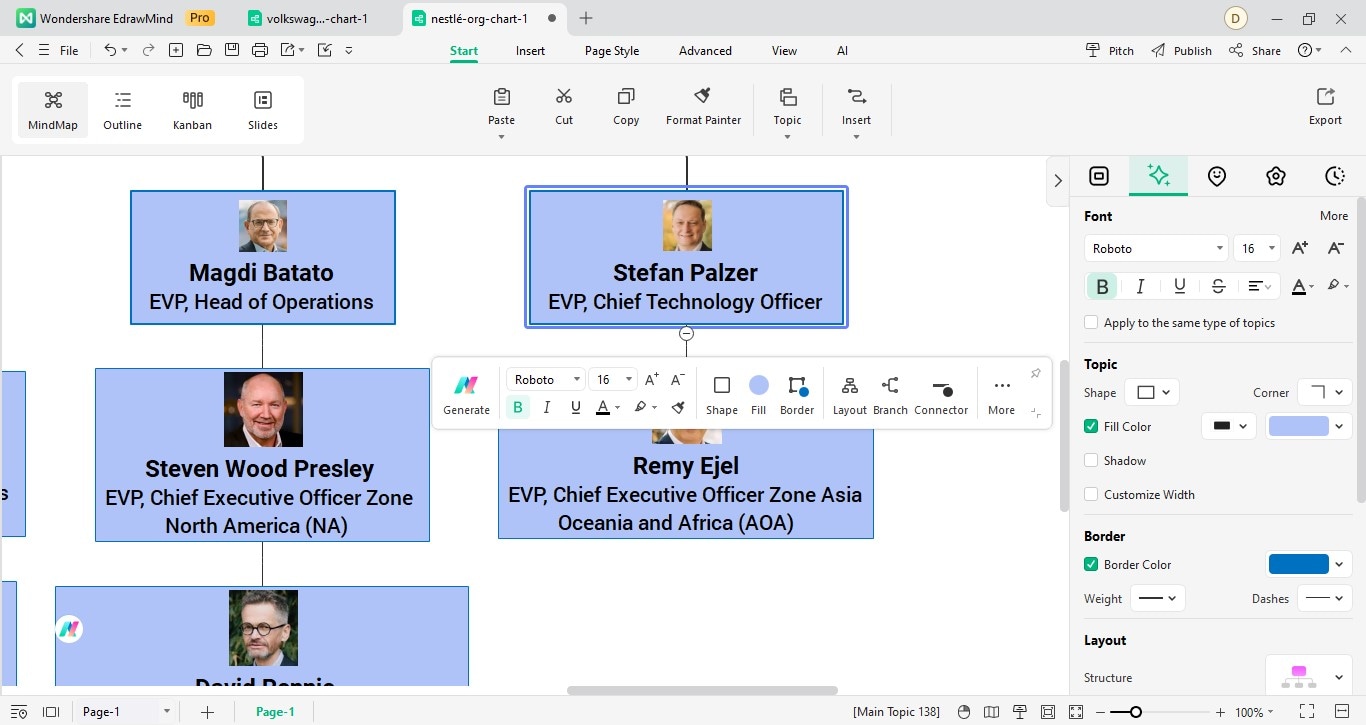1366x725 pixels.
Task: Uncheck the Fill Color checkbox
Action: coord(1091,426)
